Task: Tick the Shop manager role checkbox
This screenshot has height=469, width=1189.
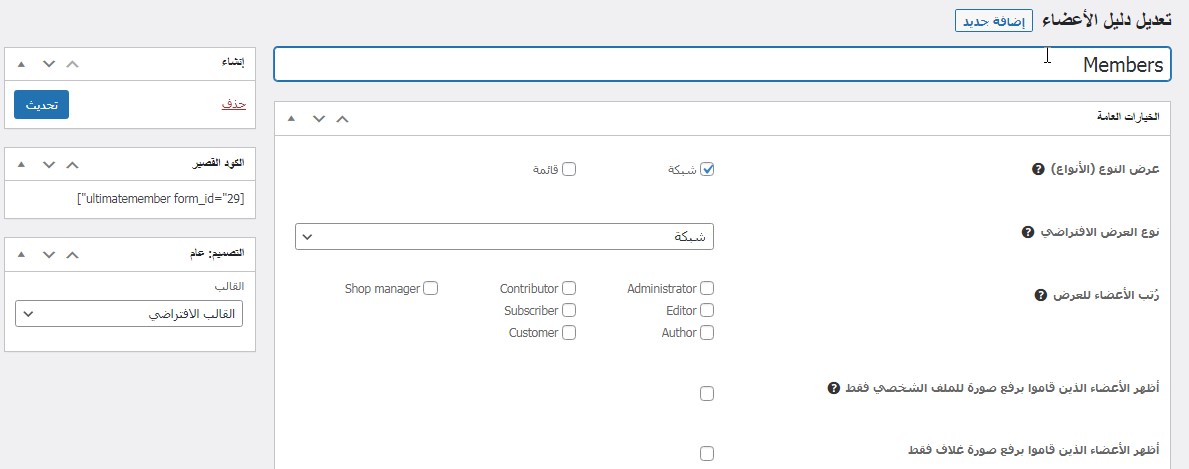Action: 430,288
